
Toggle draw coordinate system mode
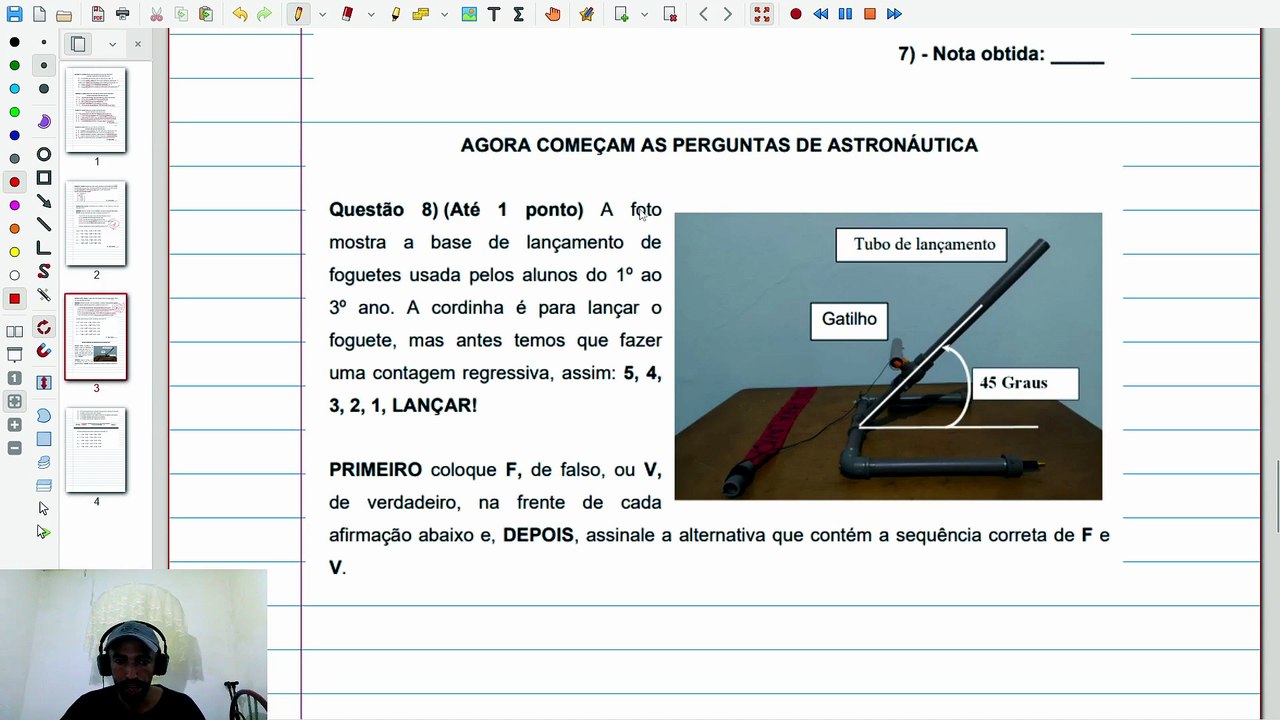44,248
